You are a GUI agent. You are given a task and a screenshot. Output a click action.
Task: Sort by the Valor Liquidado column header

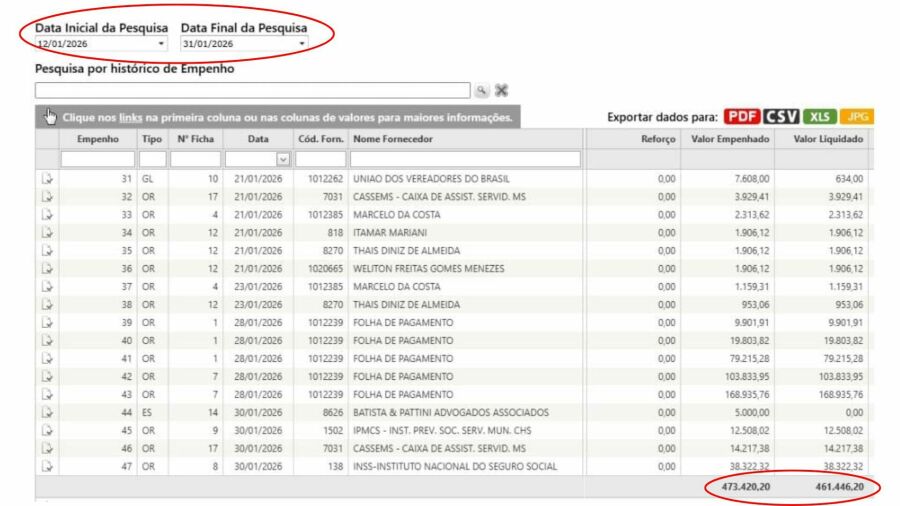828,139
